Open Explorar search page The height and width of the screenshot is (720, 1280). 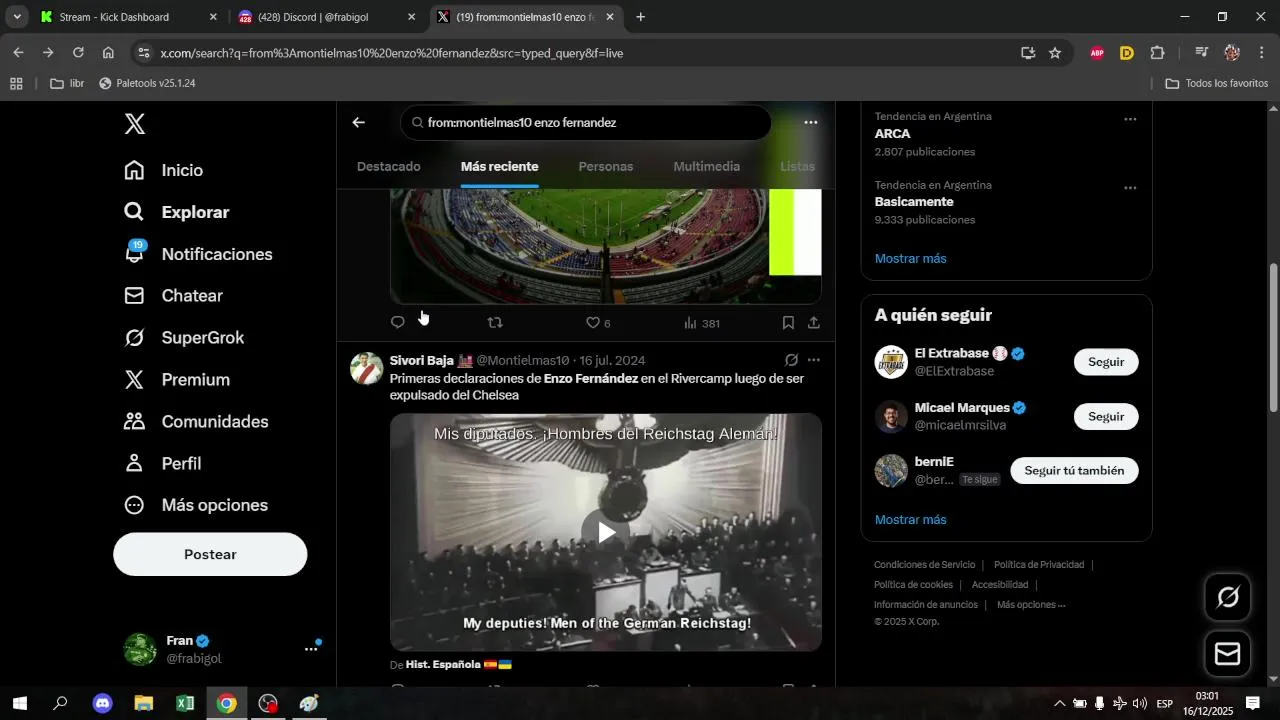176,212
